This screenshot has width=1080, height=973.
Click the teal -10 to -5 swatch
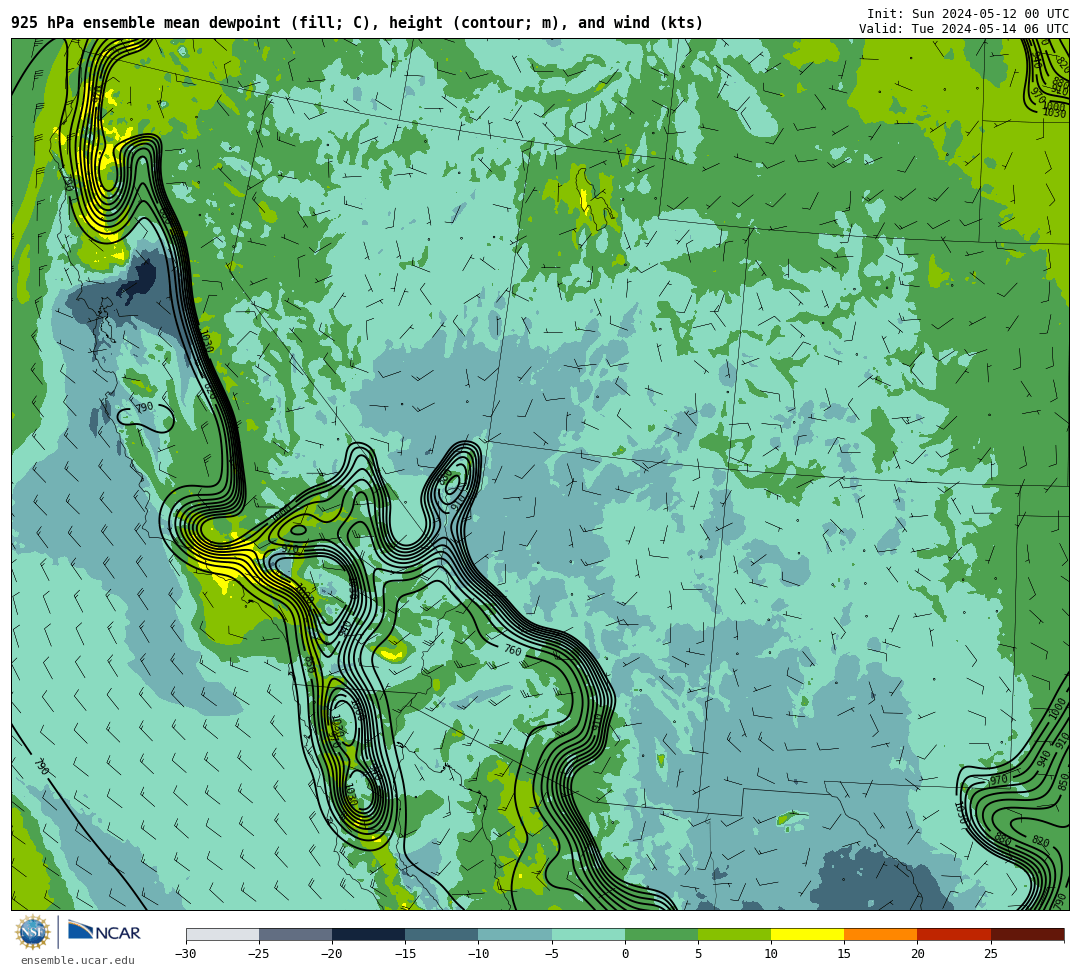click(x=515, y=934)
